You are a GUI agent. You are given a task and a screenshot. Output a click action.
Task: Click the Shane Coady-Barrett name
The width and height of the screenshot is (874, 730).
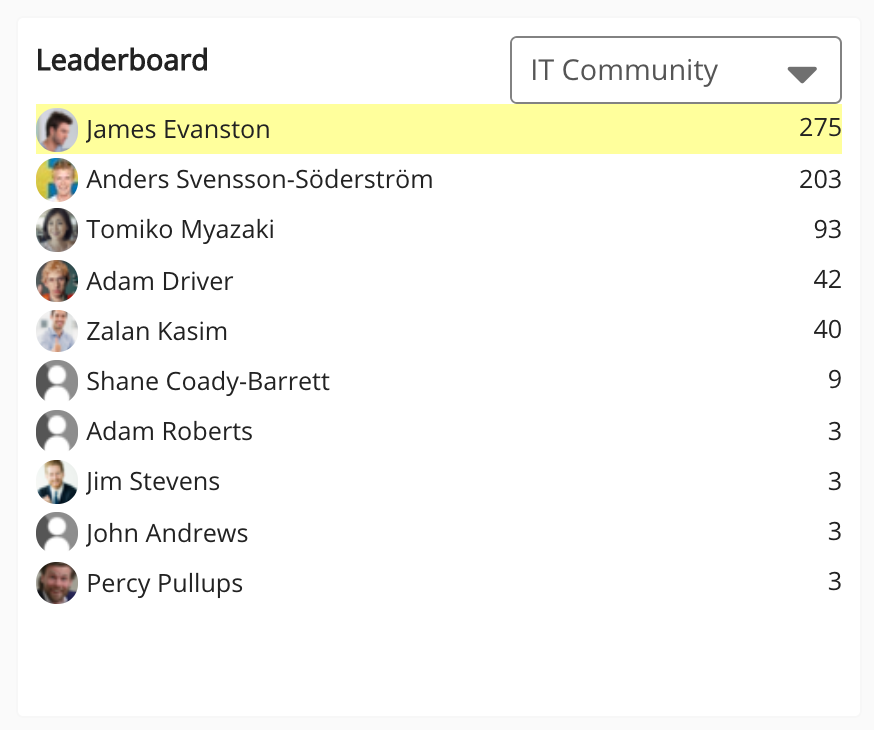coord(208,381)
